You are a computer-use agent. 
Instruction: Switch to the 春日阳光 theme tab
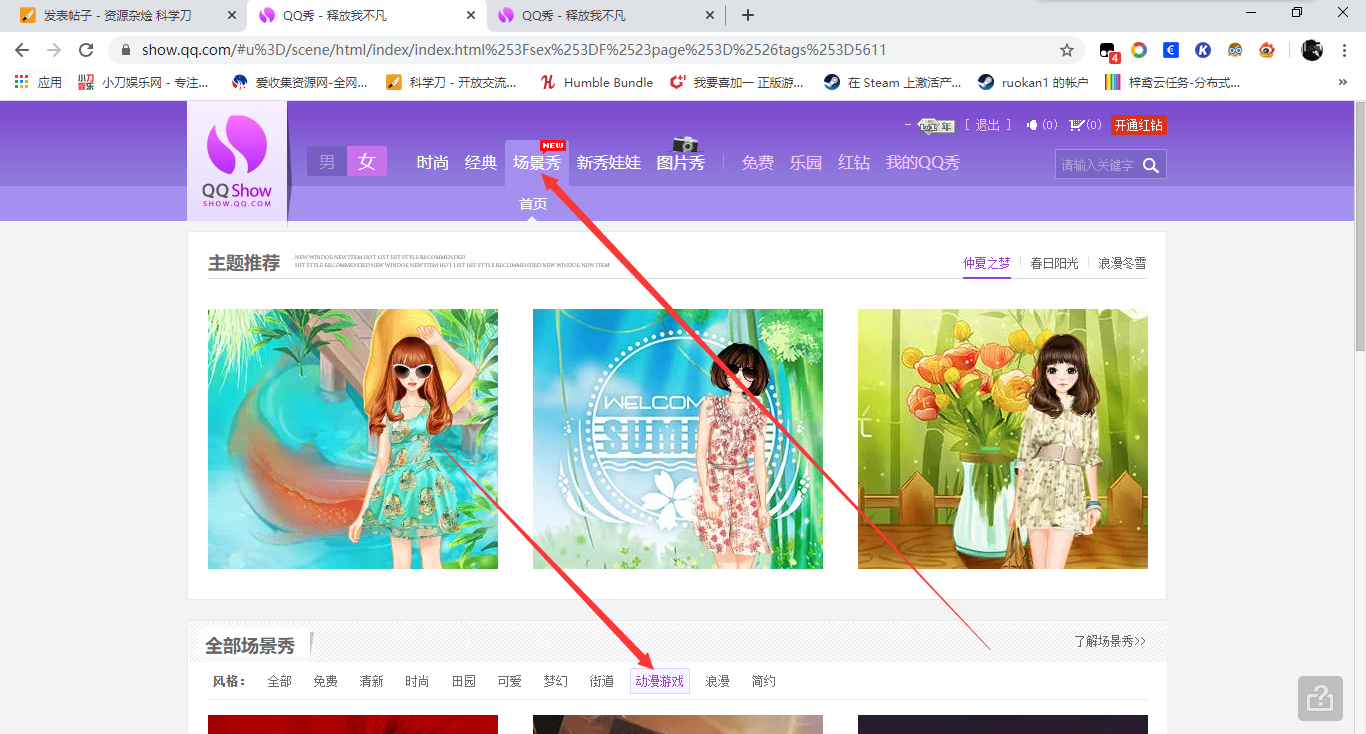tap(1054, 263)
